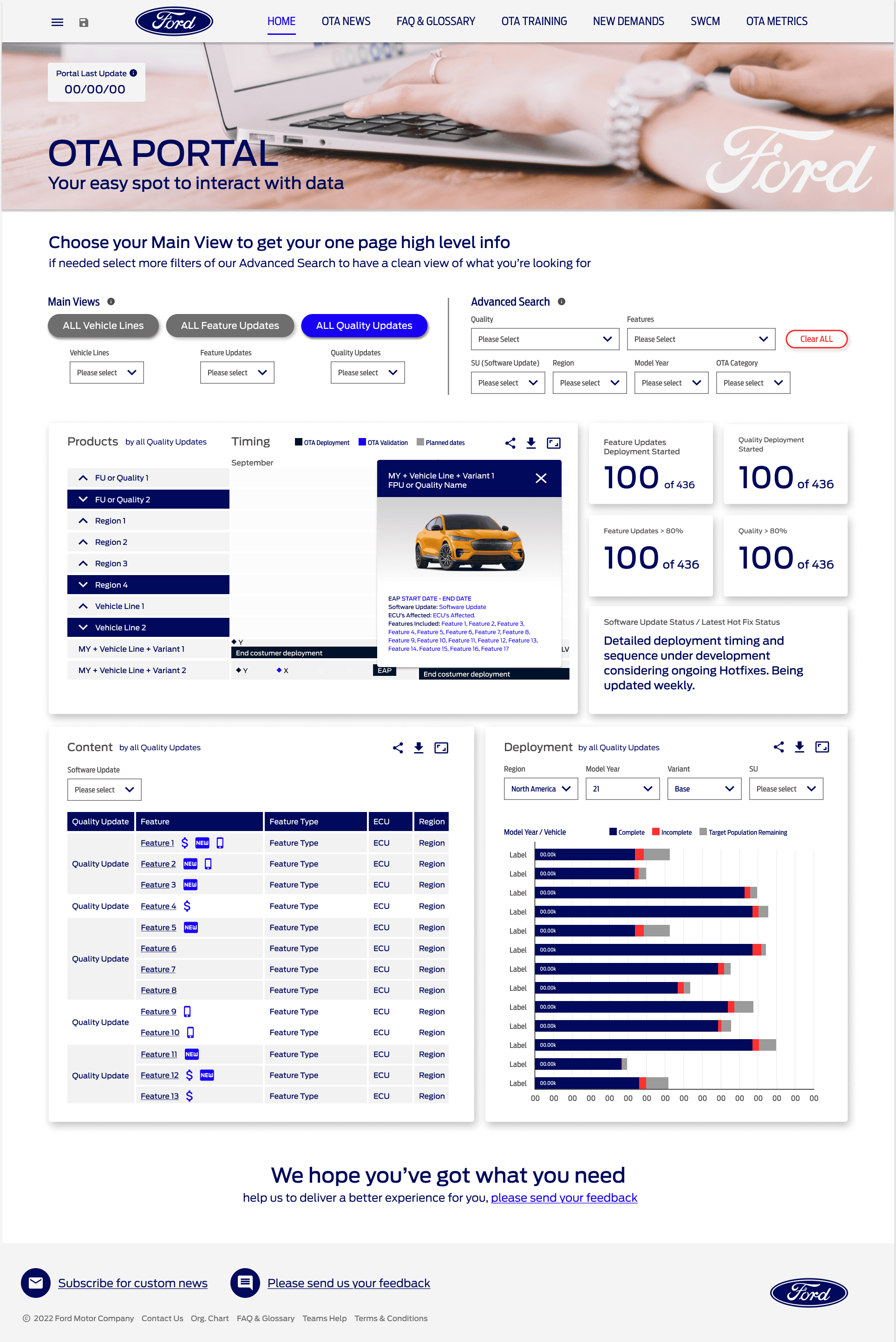The width and height of the screenshot is (896, 1342).
Task: Download the Deployment panel data
Action: (x=799, y=746)
